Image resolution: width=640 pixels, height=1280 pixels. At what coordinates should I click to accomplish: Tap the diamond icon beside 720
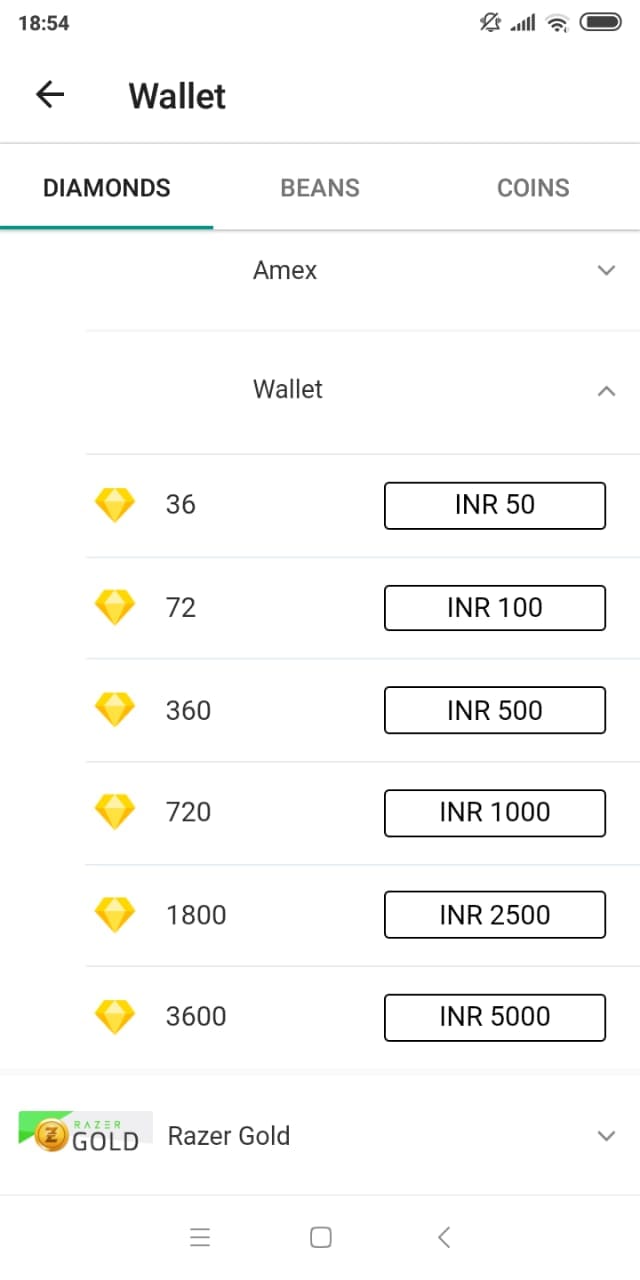114,811
